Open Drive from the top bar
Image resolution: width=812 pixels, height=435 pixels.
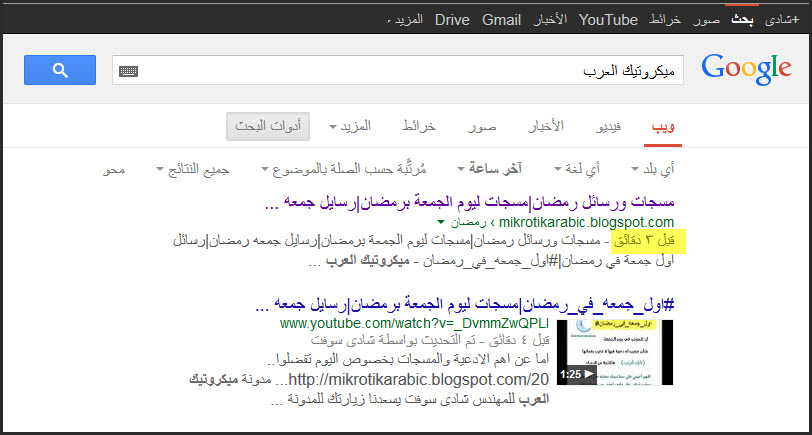click(x=452, y=20)
